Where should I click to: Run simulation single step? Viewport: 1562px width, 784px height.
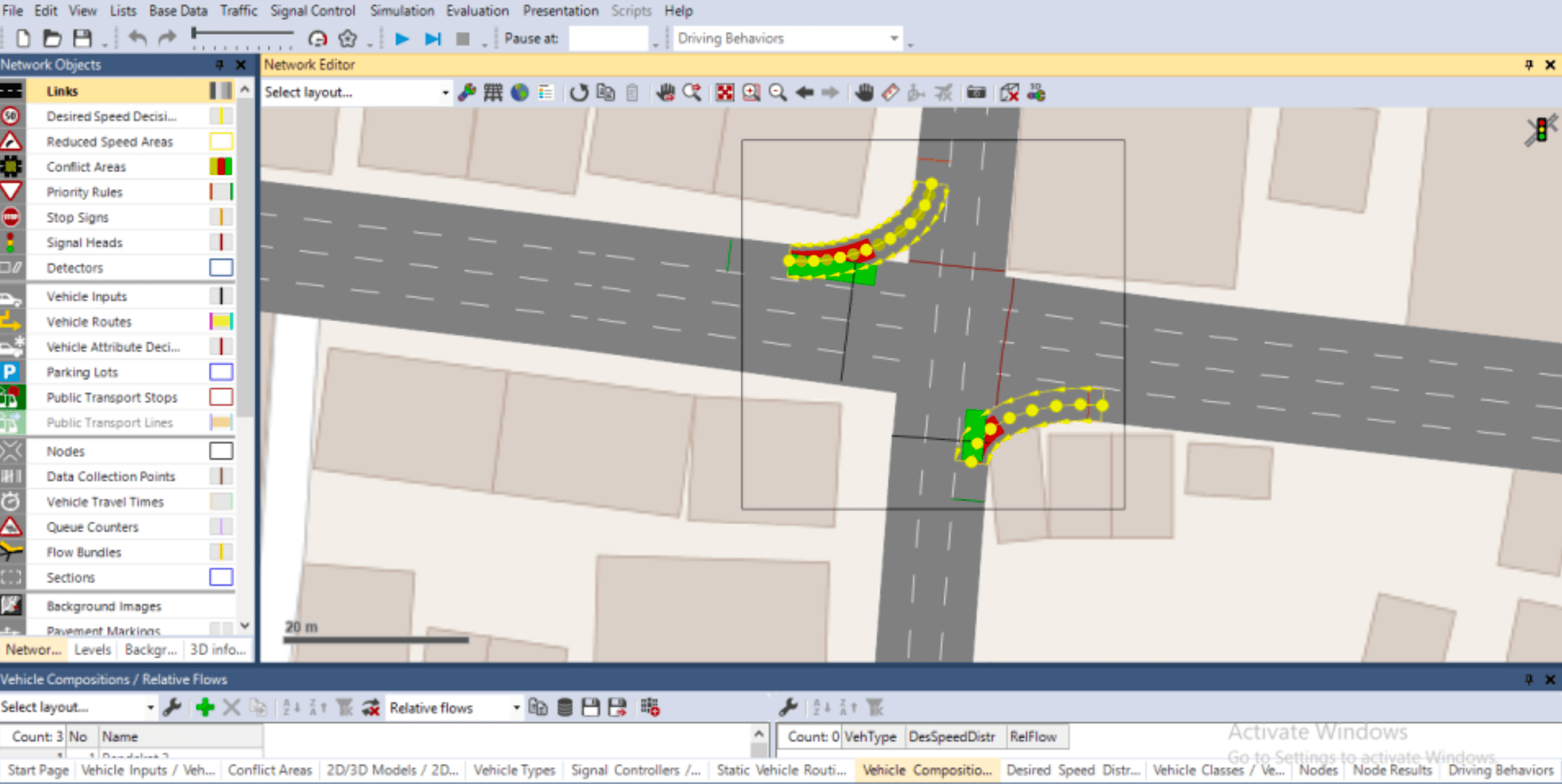click(433, 39)
